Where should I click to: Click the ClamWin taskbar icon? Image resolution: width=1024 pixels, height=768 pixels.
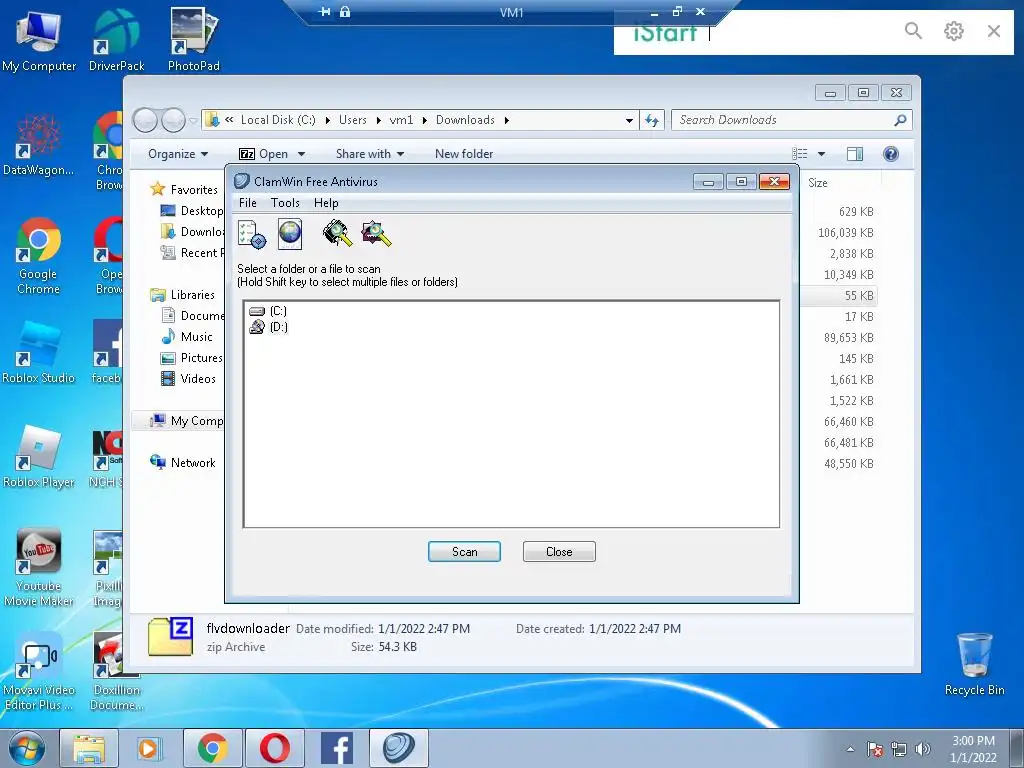click(399, 748)
